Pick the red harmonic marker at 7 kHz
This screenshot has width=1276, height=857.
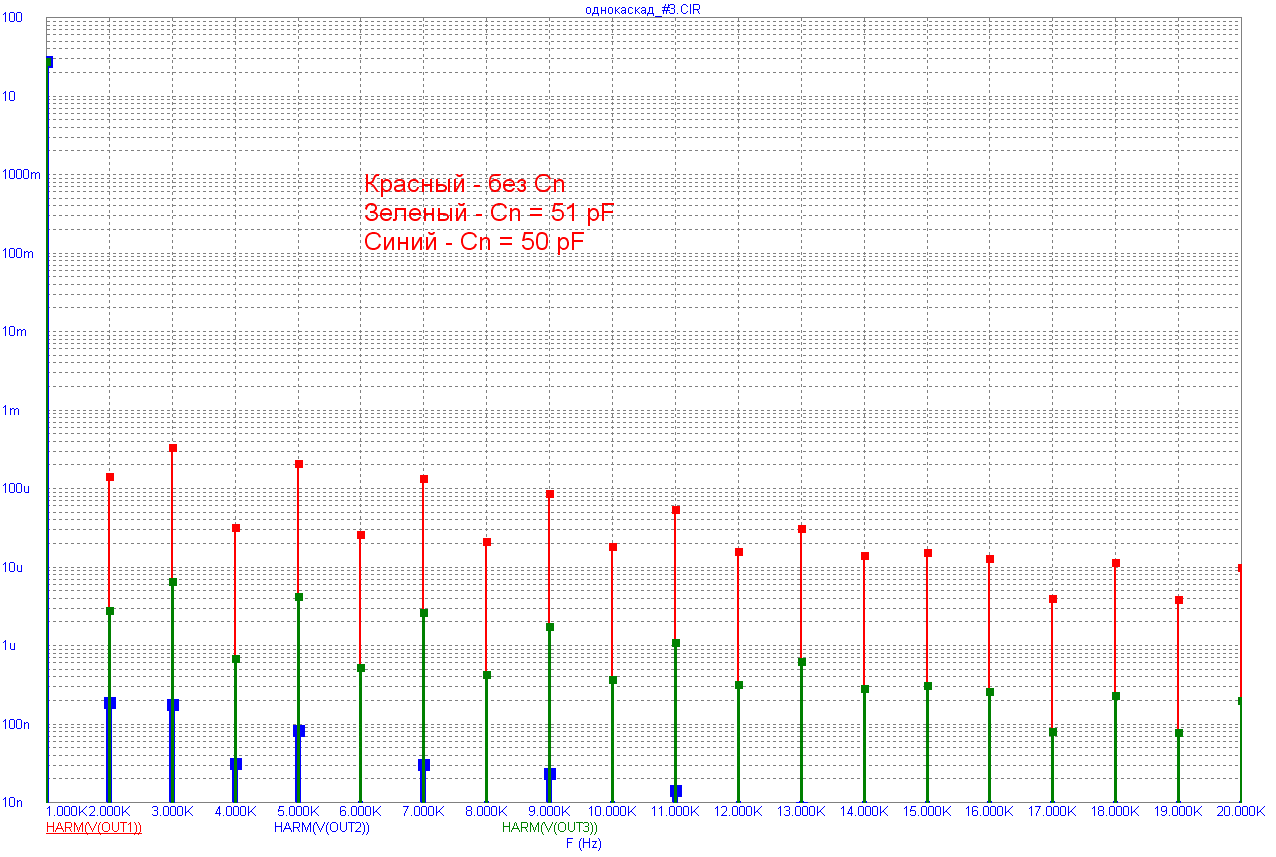click(424, 479)
